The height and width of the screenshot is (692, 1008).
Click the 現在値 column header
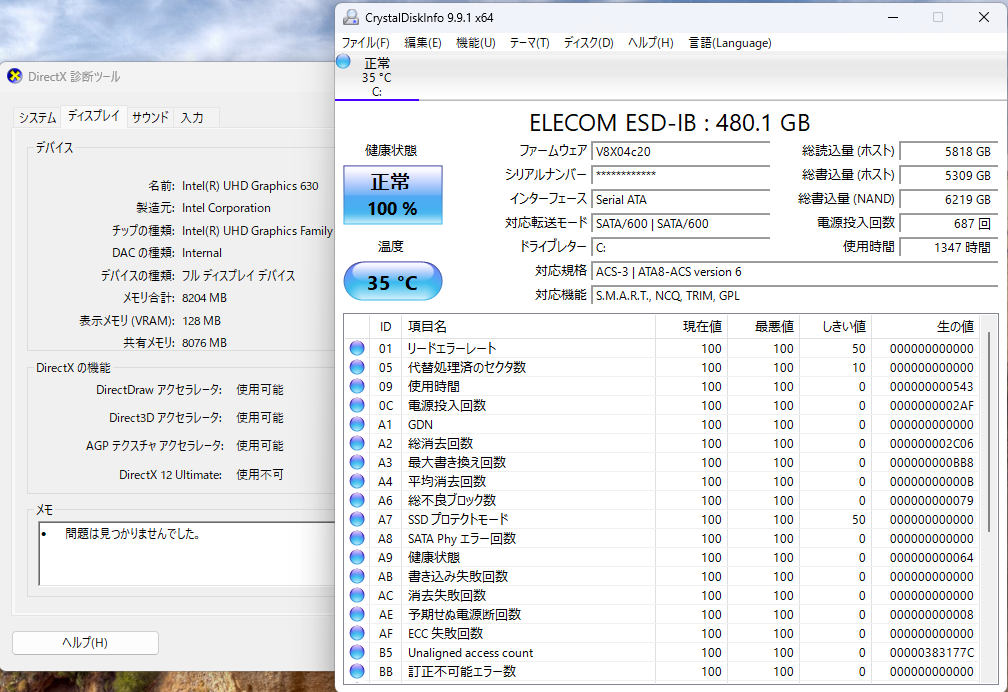click(691, 327)
